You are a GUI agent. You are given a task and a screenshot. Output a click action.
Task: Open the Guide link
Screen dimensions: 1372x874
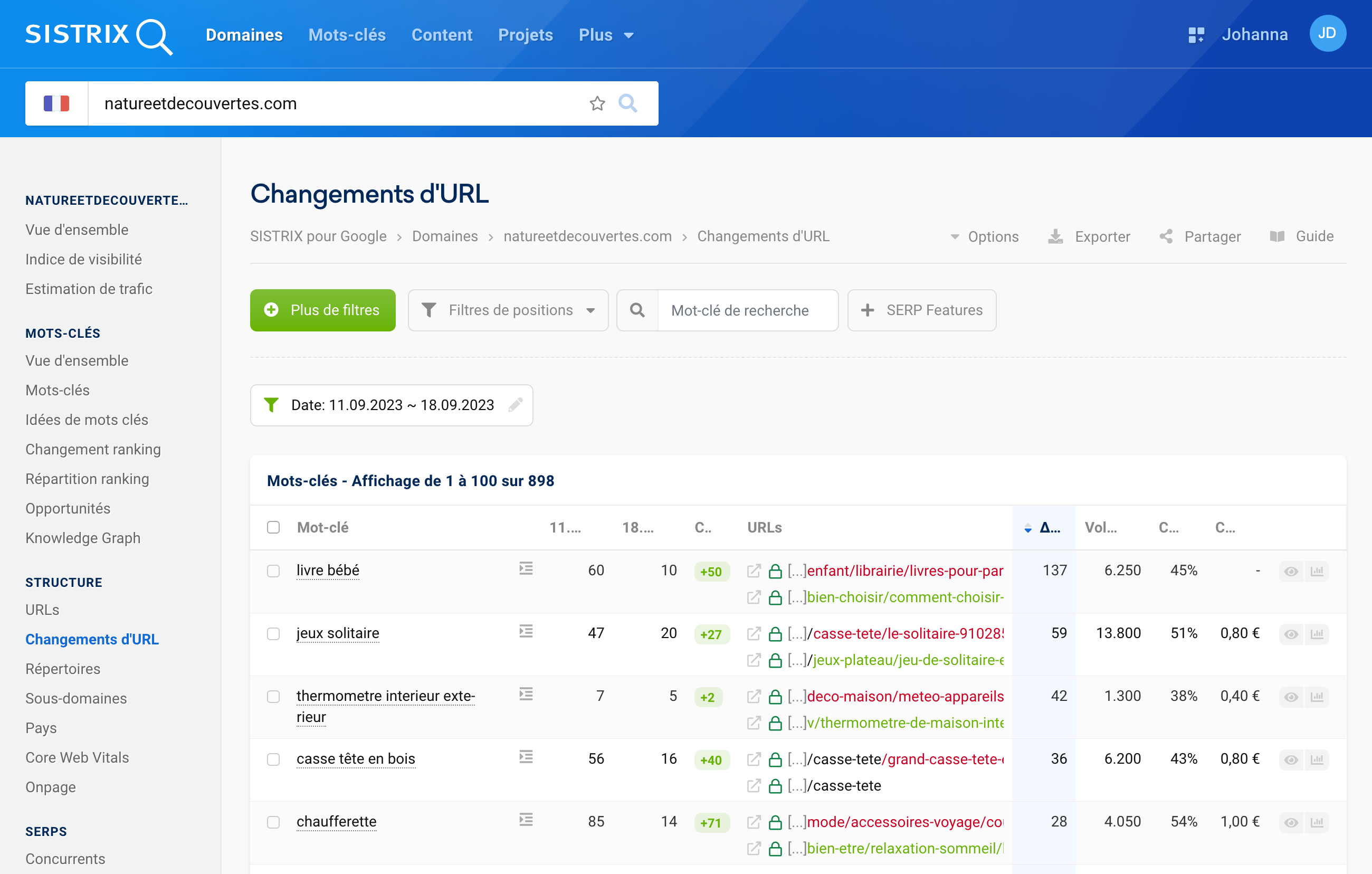tap(1301, 236)
